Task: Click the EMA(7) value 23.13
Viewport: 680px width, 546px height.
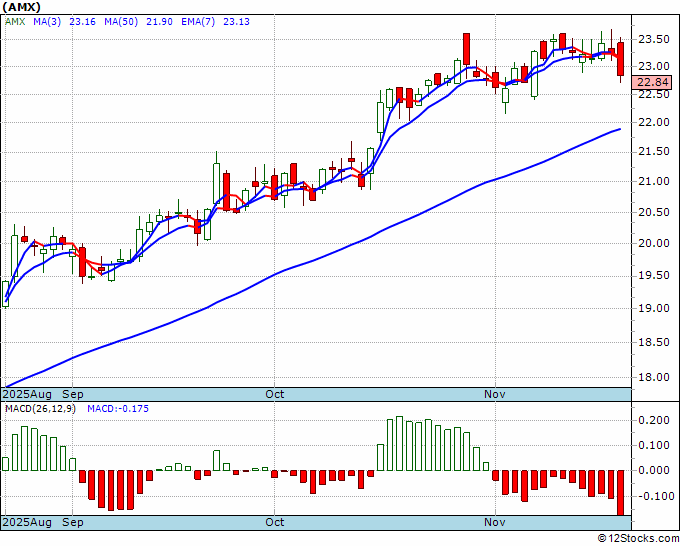Action: click(x=236, y=22)
